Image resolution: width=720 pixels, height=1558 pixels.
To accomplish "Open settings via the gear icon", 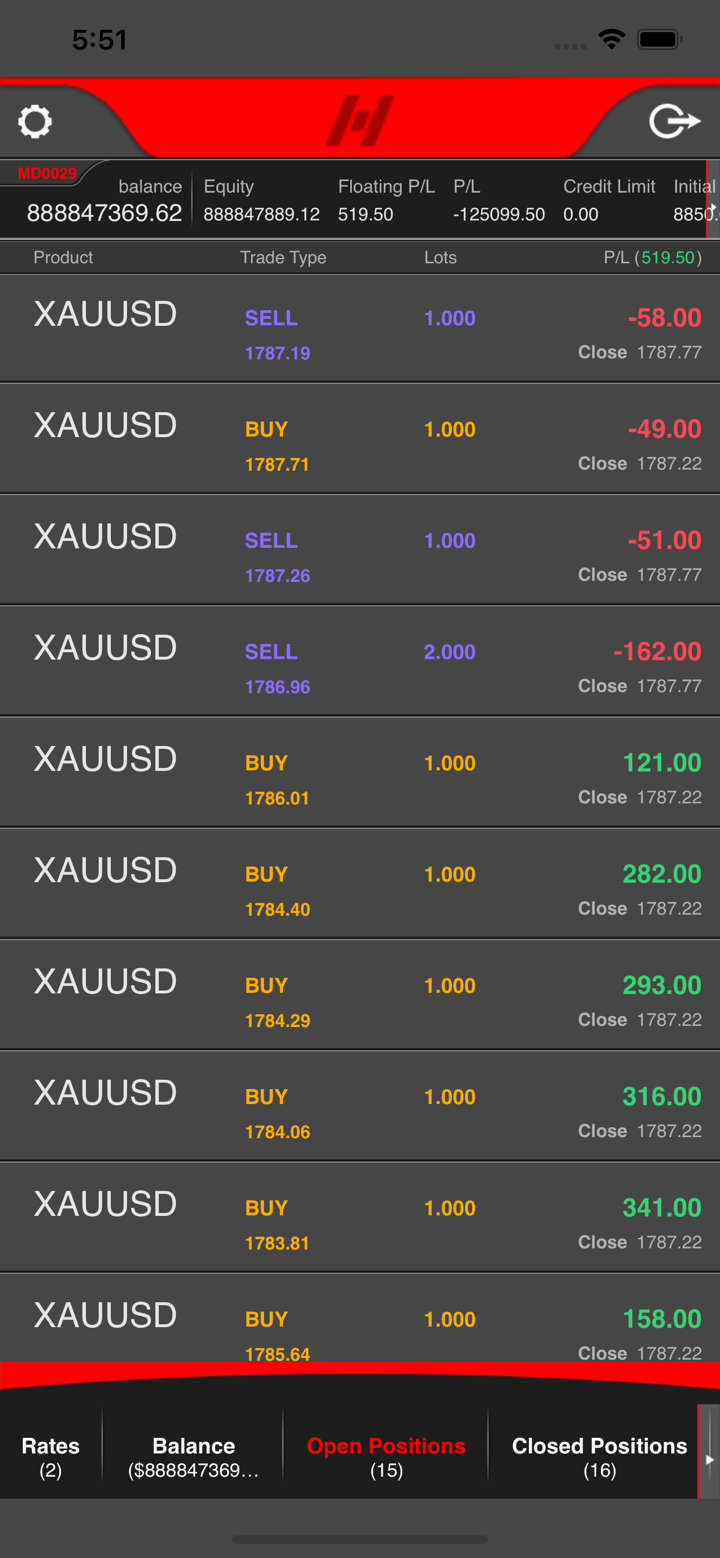I will click(35, 122).
